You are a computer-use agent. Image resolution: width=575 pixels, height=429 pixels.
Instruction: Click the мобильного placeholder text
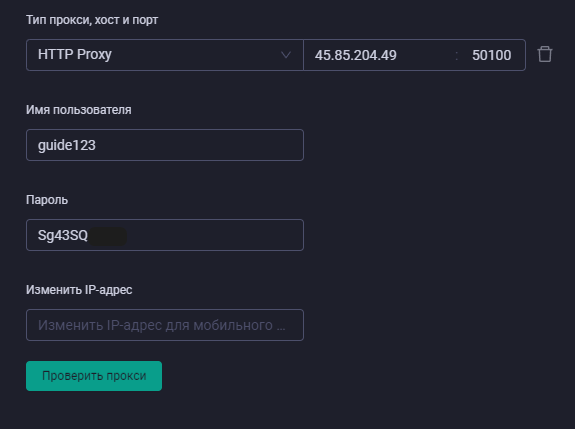pos(233,325)
